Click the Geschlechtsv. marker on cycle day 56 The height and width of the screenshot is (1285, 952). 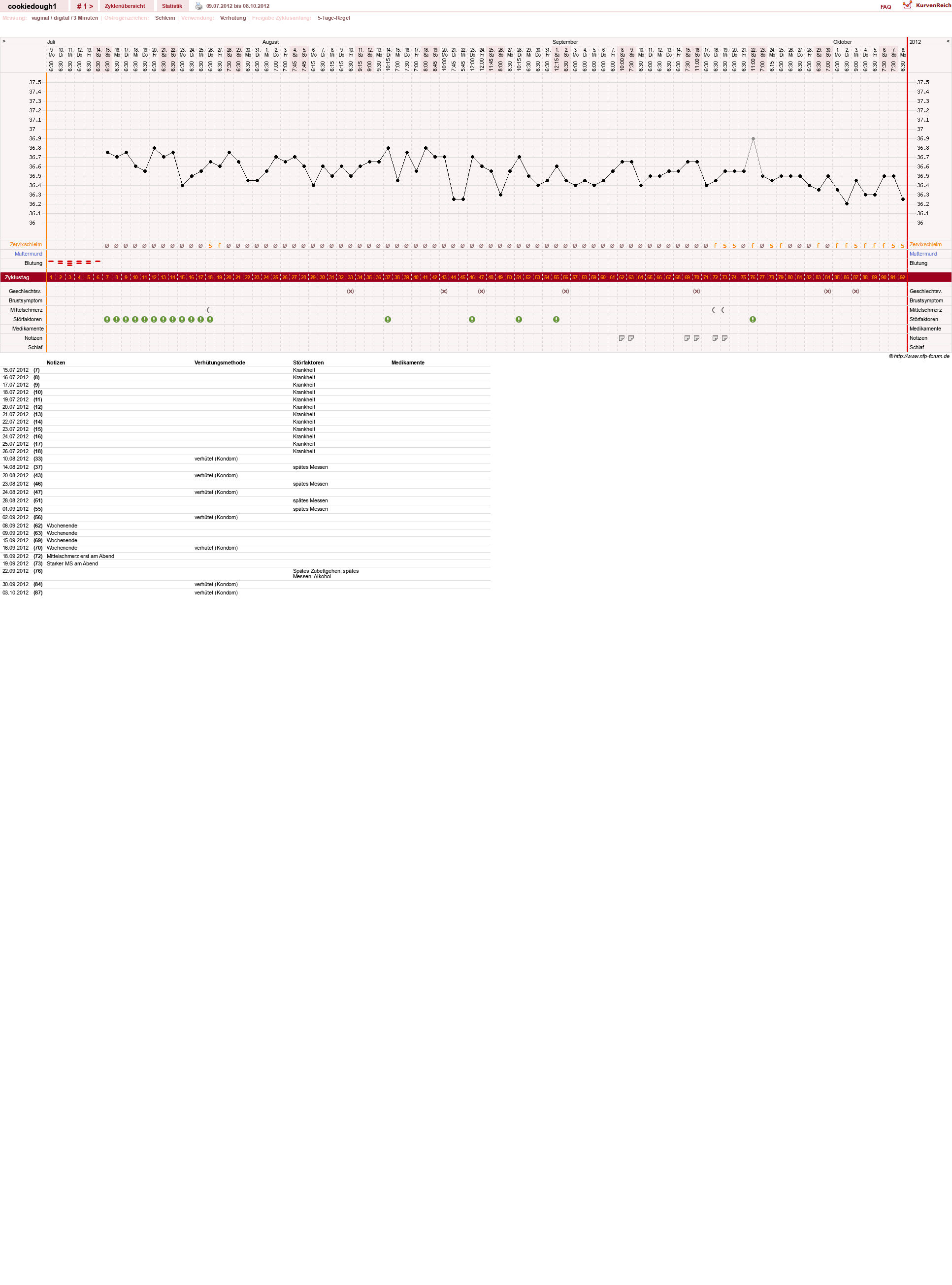point(565,292)
